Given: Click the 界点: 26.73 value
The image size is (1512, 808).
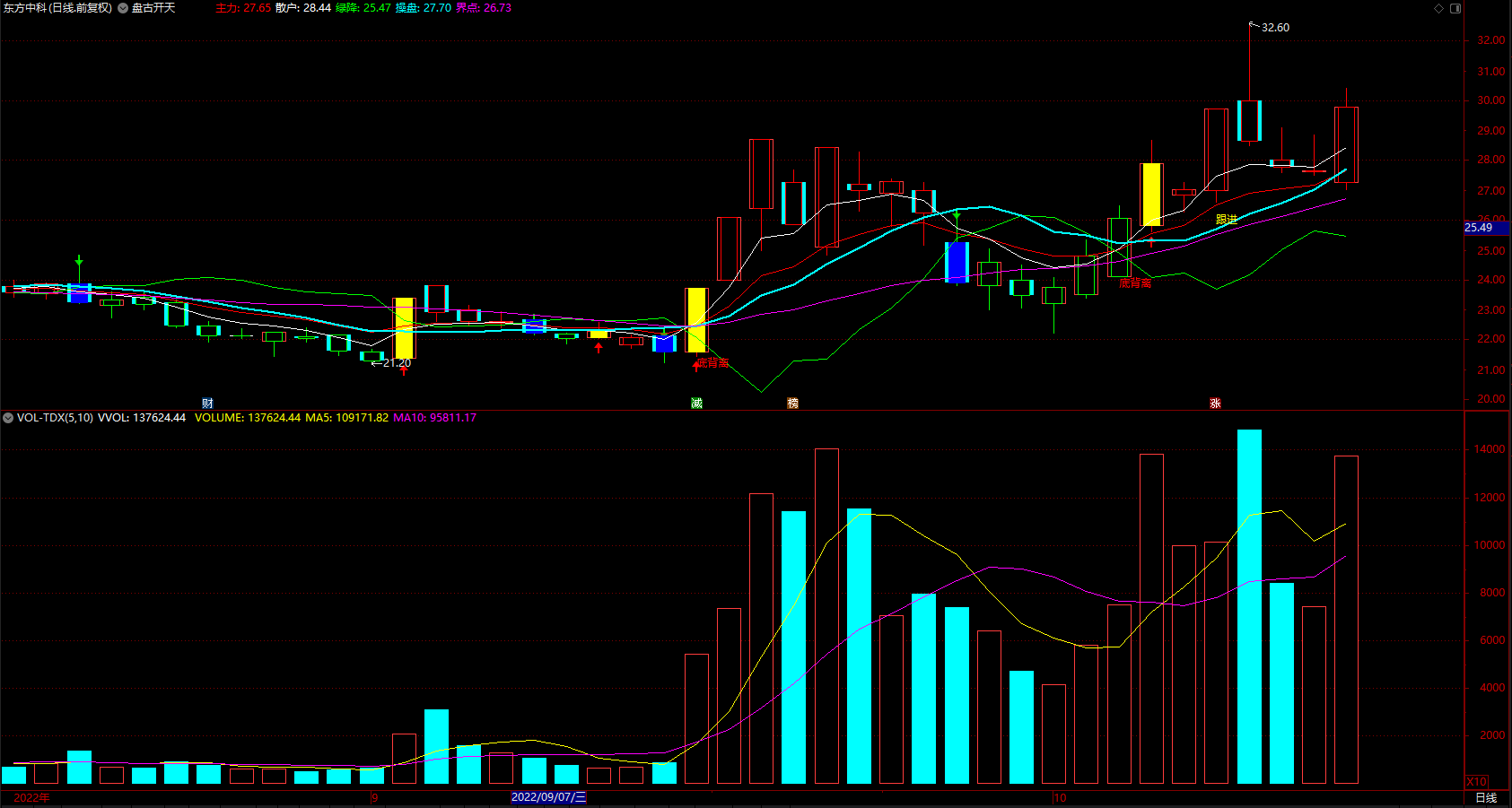Looking at the screenshot, I should 484,8.
